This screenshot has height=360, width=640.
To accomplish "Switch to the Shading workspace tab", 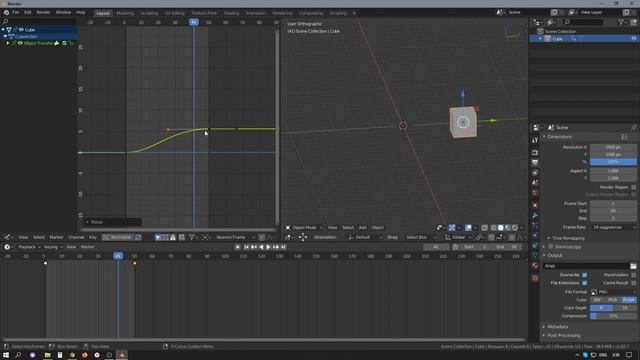I will coord(231,13).
